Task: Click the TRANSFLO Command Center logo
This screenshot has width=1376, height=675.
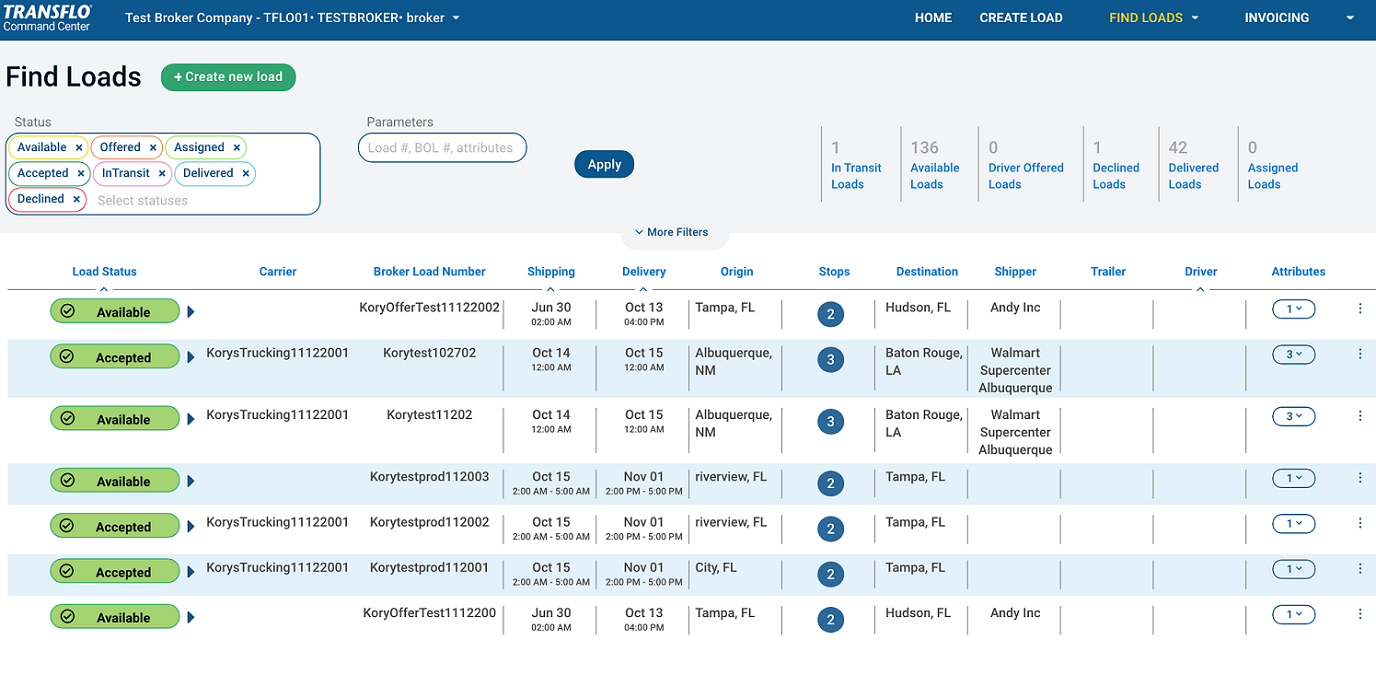Action: tap(47, 18)
